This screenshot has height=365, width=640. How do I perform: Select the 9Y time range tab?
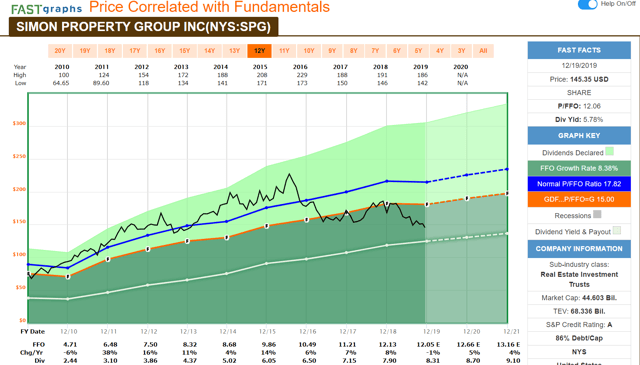332,51
